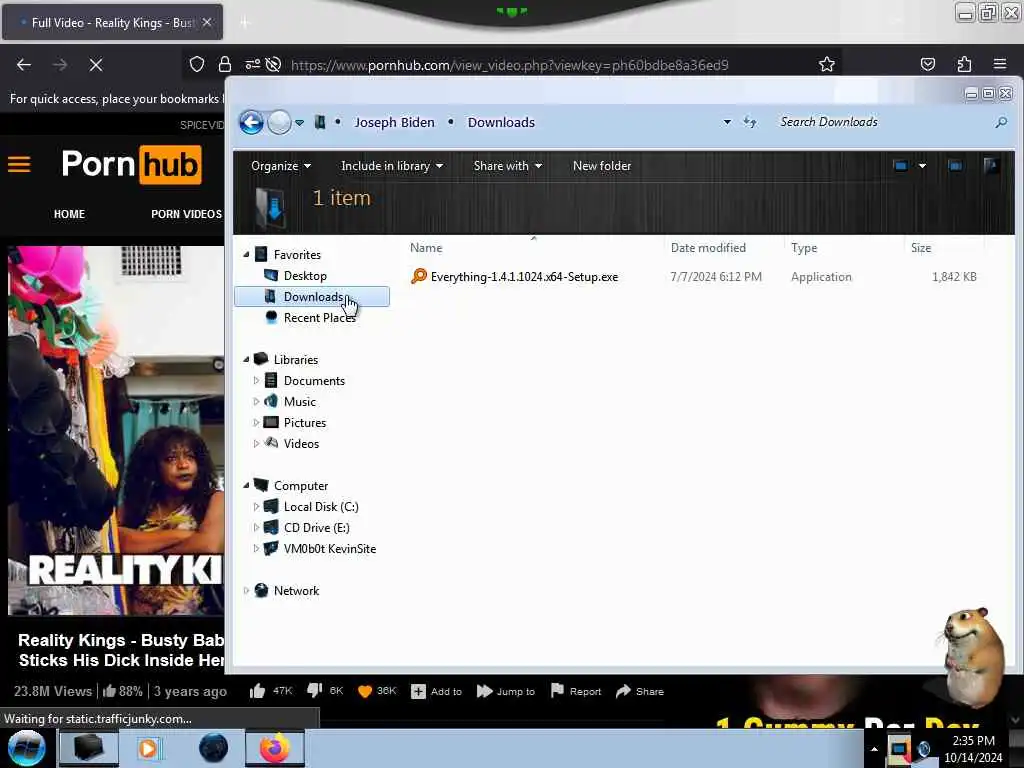Click Firefox tracking protection shield icon
The width and height of the screenshot is (1024, 768).
tap(197, 65)
